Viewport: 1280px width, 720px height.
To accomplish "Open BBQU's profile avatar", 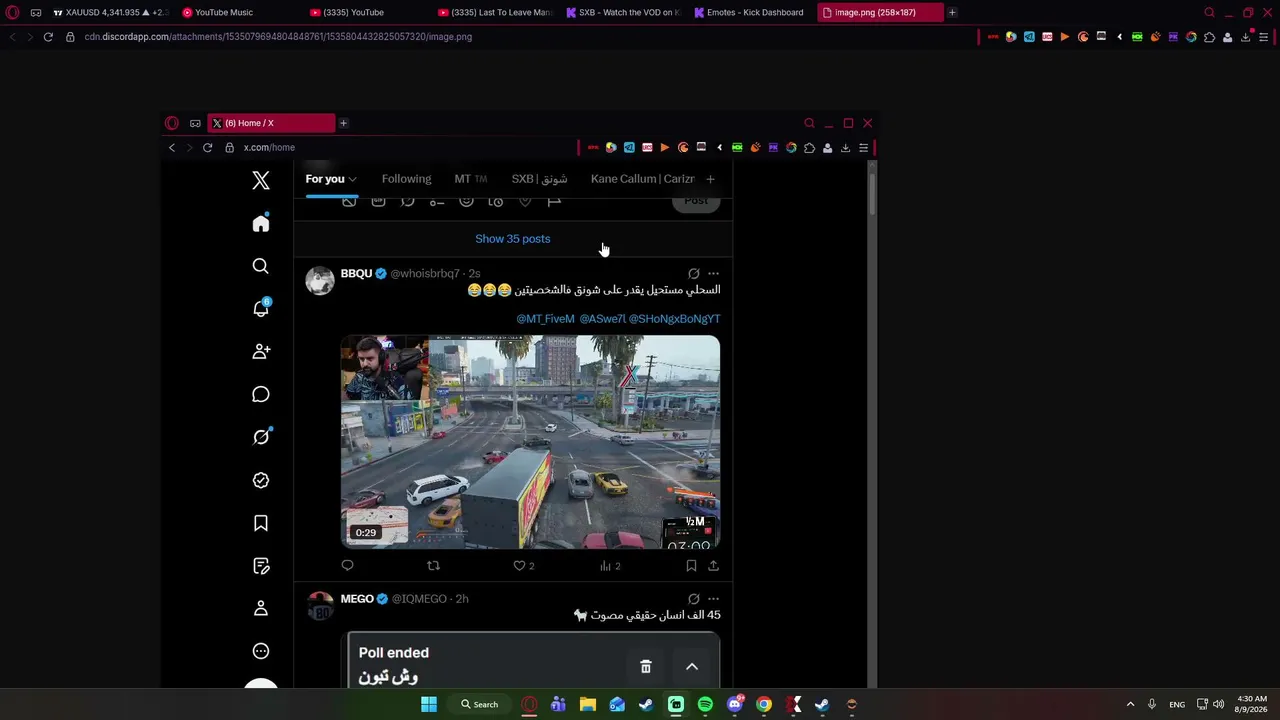I will [320, 281].
